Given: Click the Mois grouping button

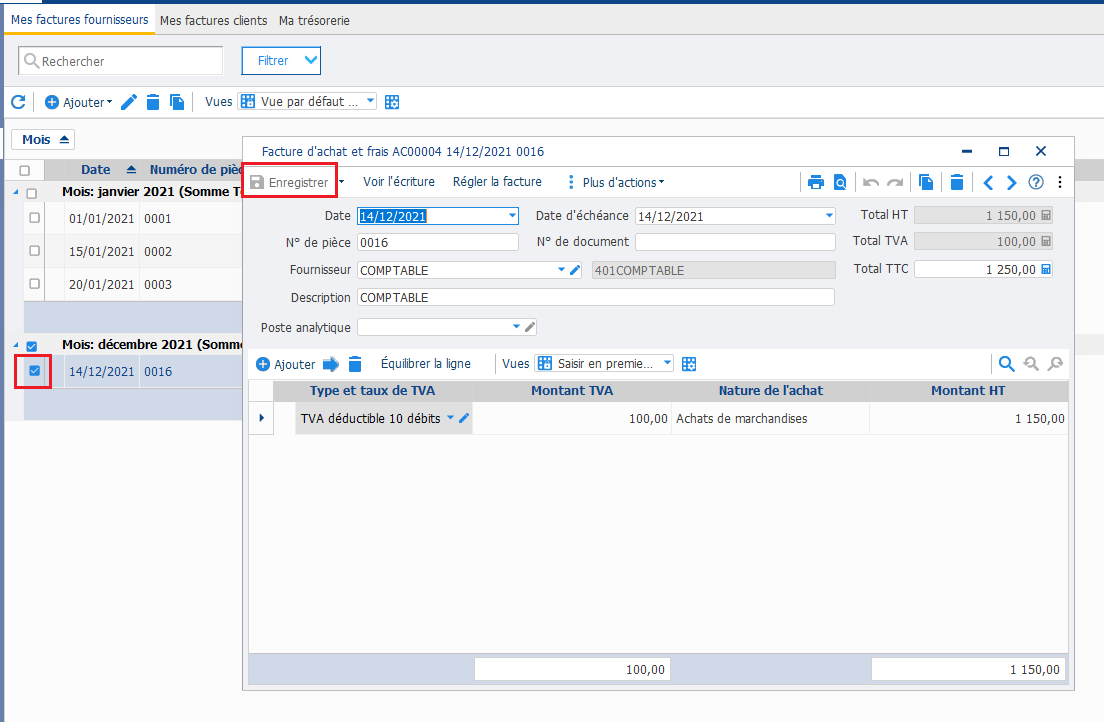Looking at the screenshot, I should pos(43,139).
